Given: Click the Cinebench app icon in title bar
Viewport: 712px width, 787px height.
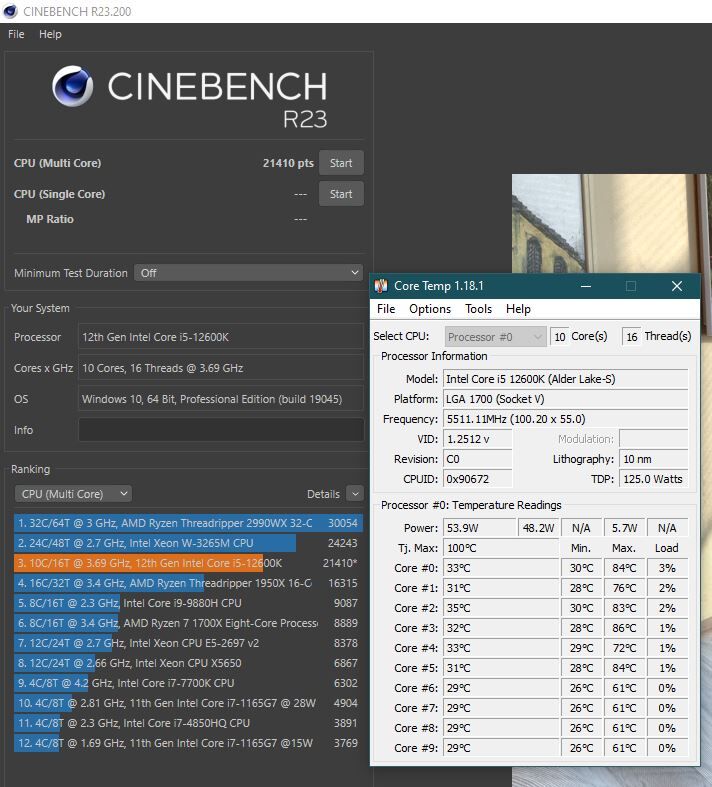Looking at the screenshot, I should coord(10,11).
